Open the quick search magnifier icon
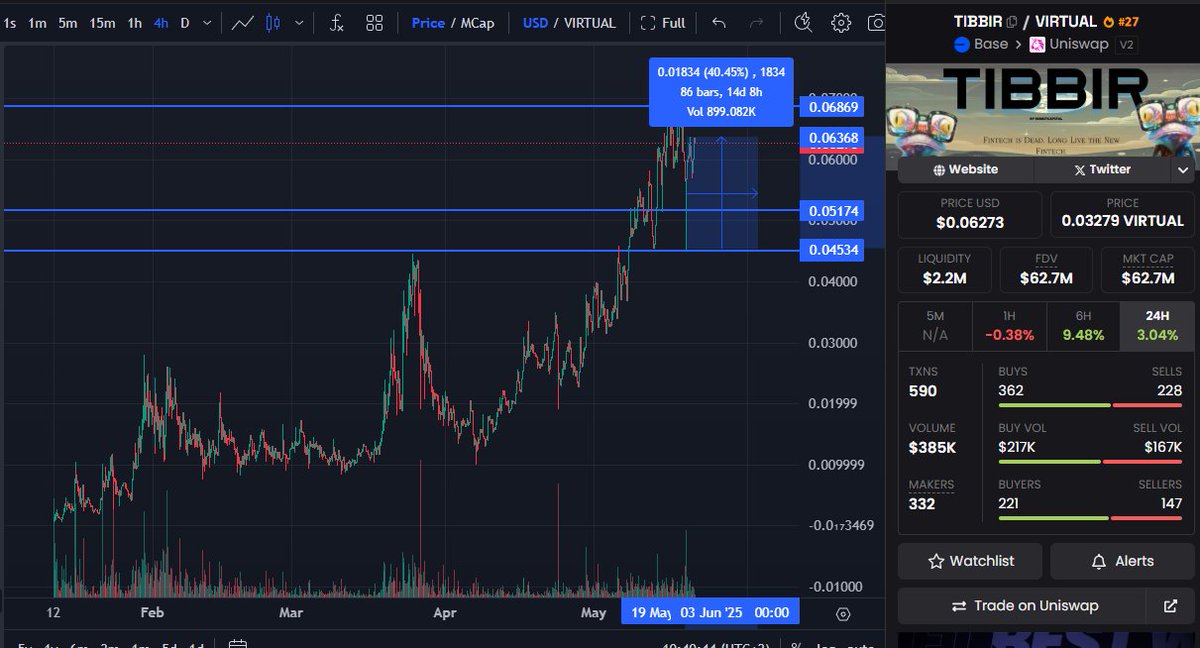 click(x=803, y=22)
